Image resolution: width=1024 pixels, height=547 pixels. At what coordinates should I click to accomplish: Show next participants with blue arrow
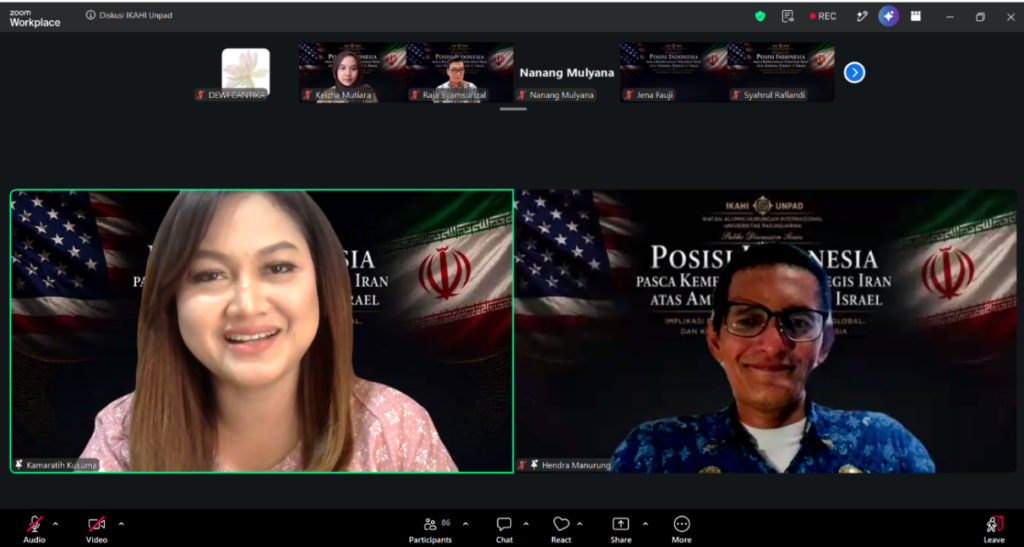(854, 72)
